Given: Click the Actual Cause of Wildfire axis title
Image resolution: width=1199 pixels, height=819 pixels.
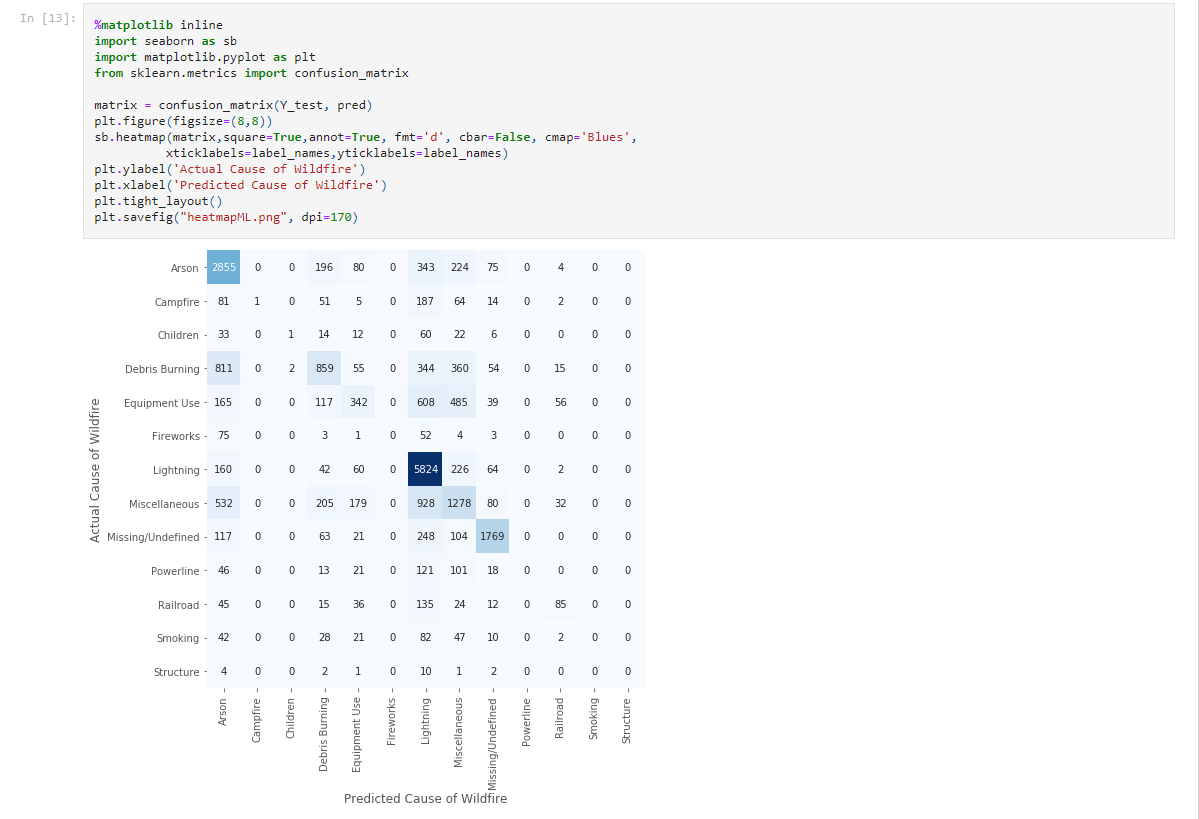Looking at the screenshot, I should pyautogui.click(x=96, y=470).
